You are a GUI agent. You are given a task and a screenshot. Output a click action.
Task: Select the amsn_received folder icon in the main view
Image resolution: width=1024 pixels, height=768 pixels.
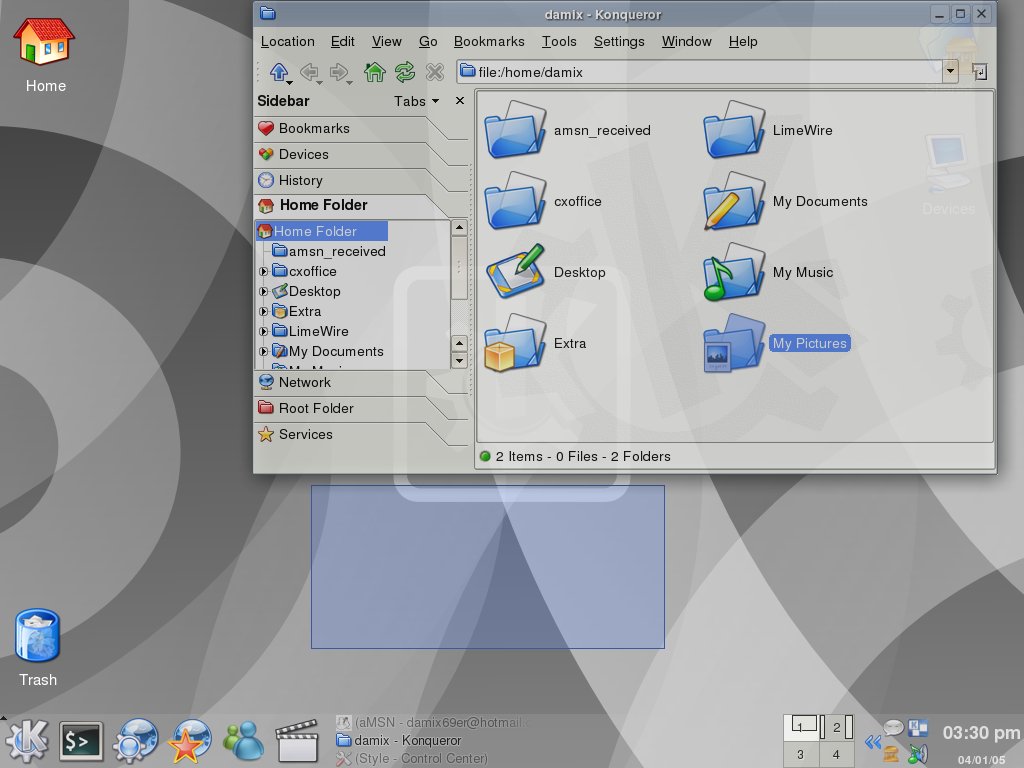515,129
